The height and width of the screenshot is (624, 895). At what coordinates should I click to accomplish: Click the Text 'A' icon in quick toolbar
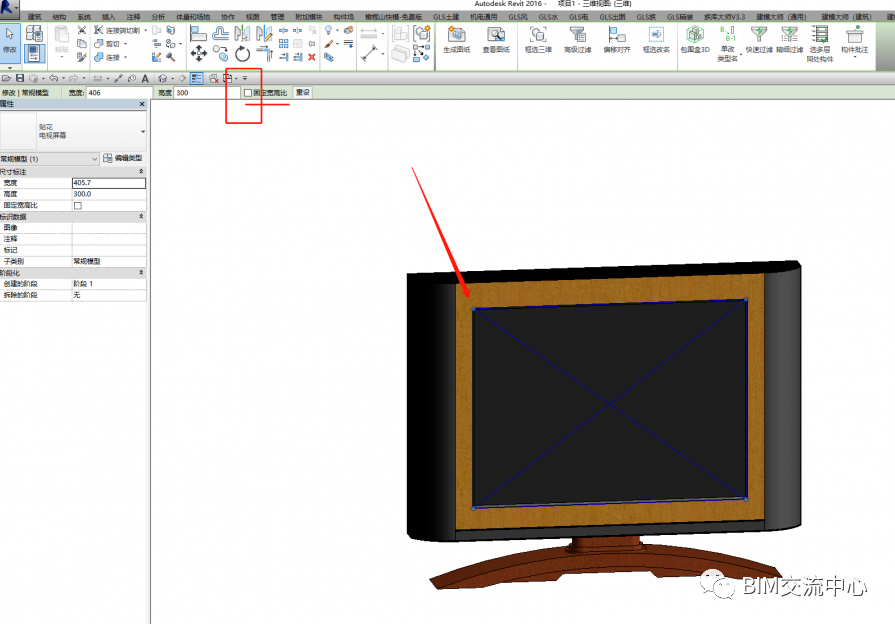145,78
